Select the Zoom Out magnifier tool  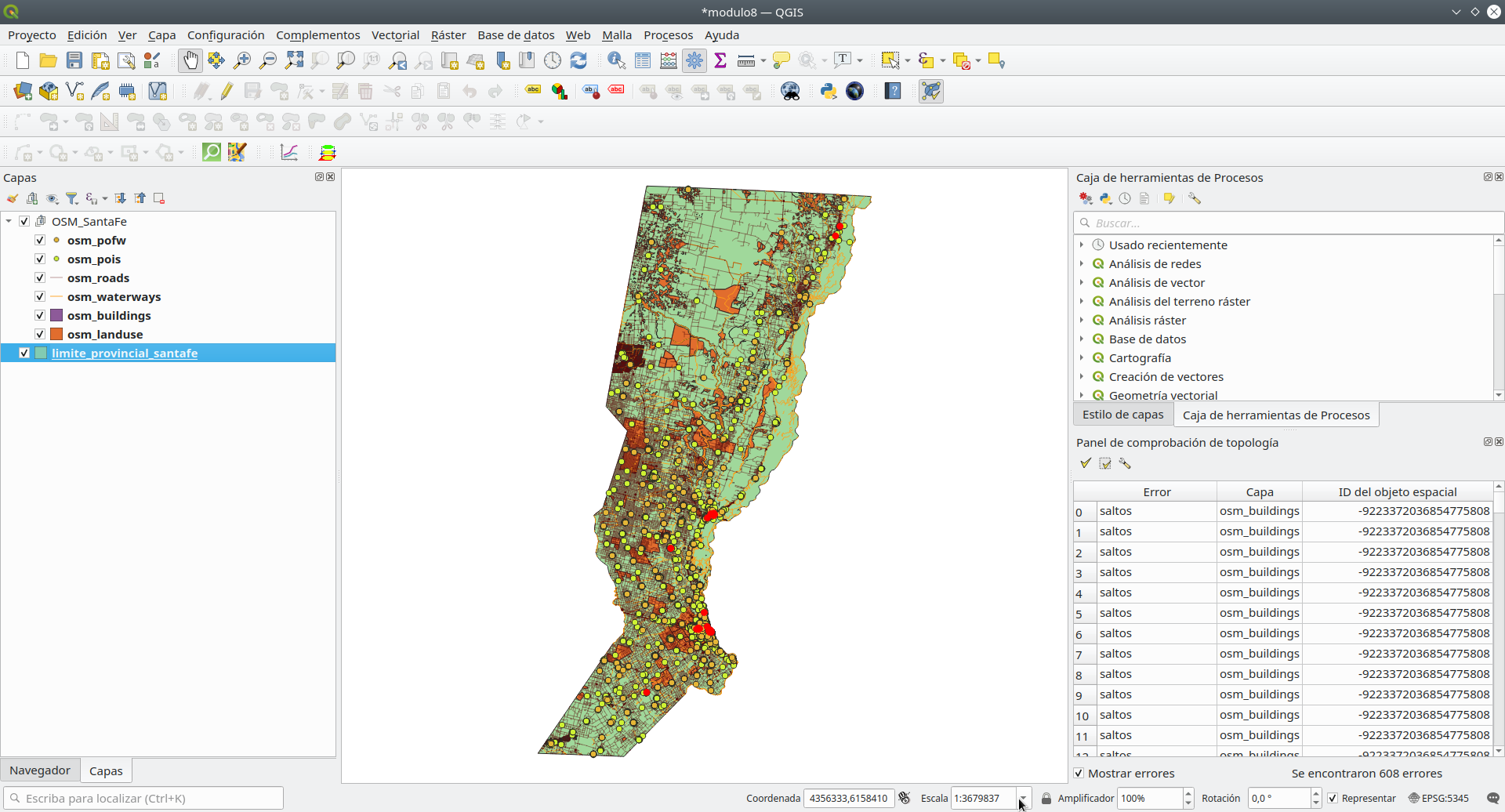(x=268, y=60)
